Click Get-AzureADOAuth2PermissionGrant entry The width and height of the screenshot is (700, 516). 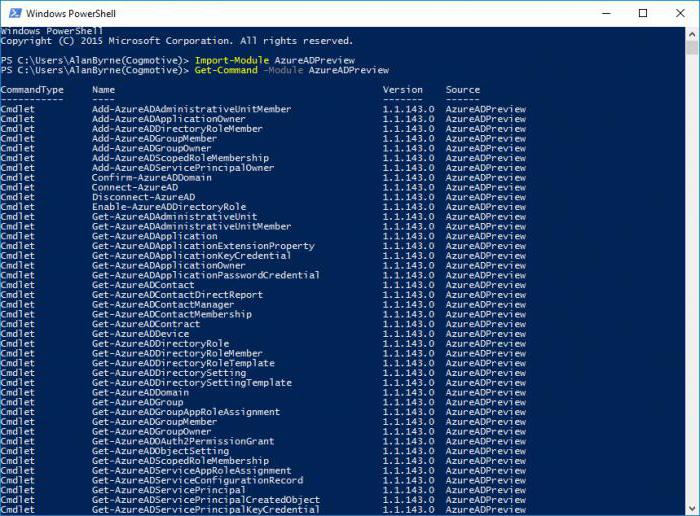click(183, 441)
